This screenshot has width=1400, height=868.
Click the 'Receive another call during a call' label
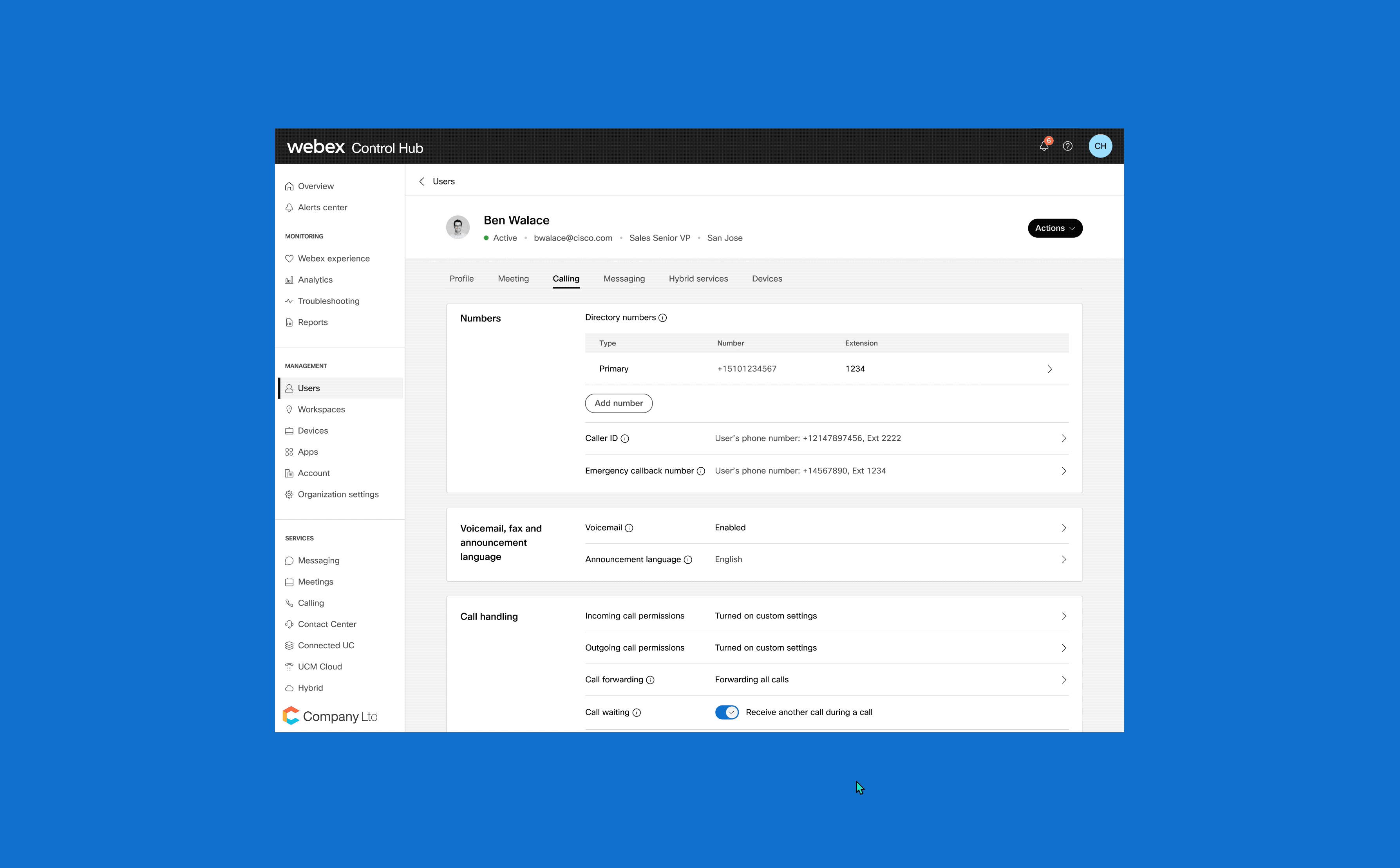[809, 712]
